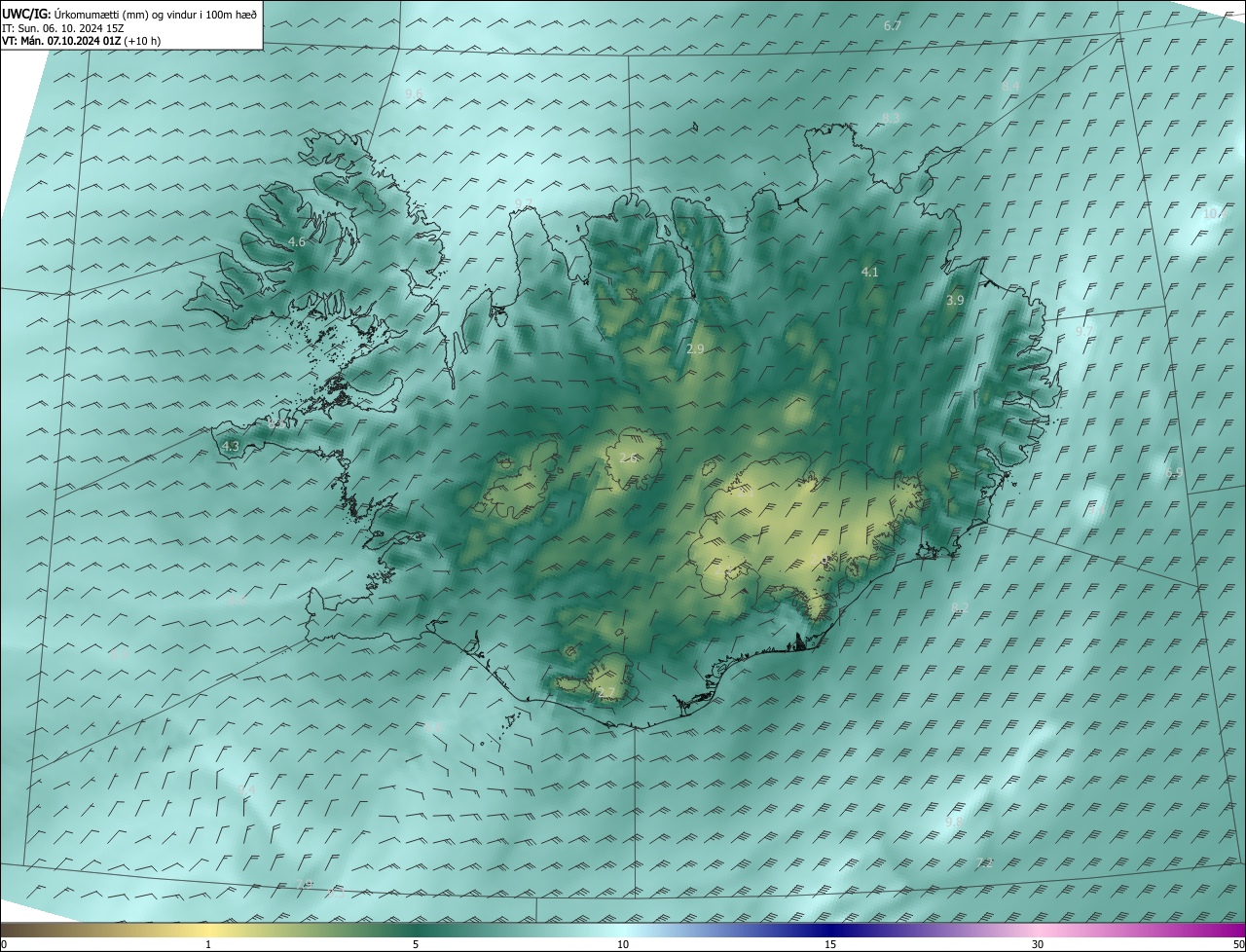Click the 4.1 value label on the map
The height and width of the screenshot is (952, 1246).
[x=870, y=273]
